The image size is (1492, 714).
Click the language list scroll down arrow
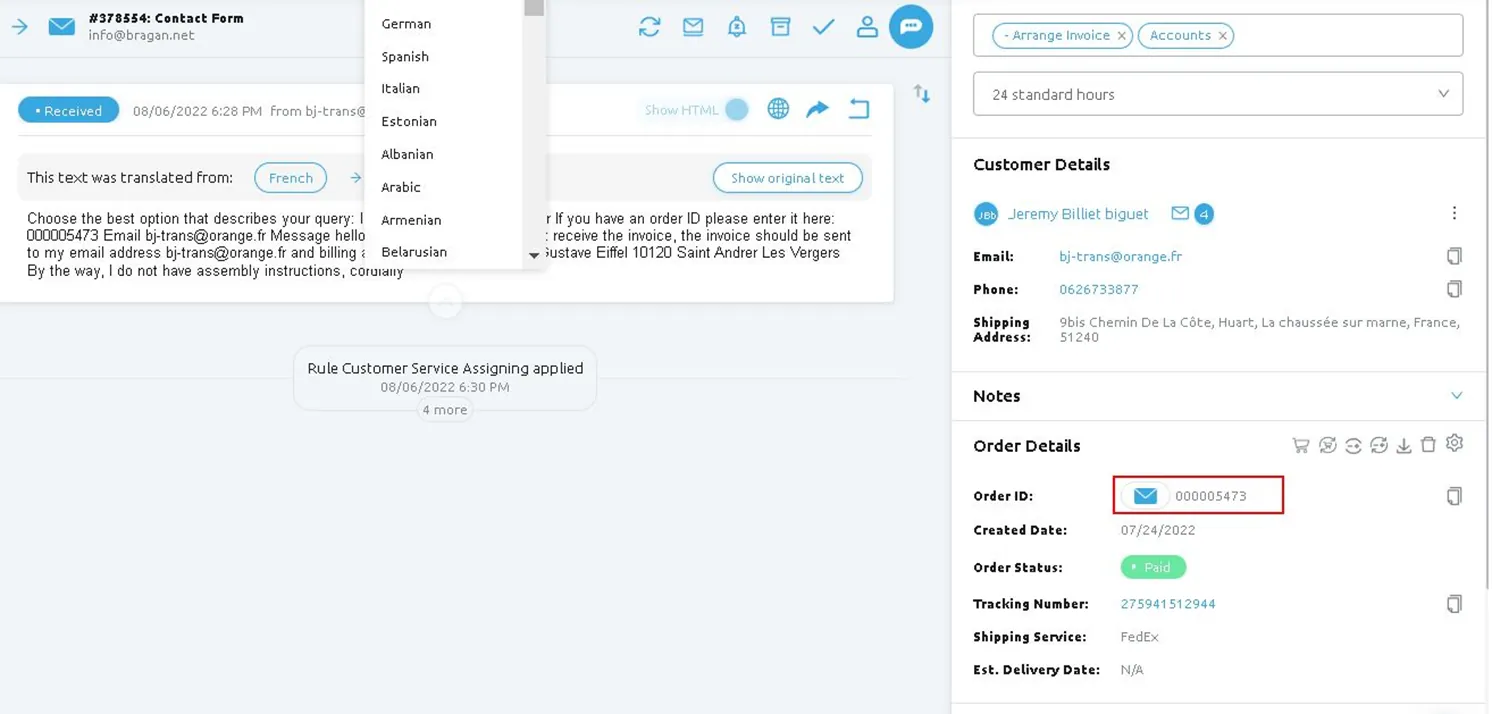coord(534,256)
